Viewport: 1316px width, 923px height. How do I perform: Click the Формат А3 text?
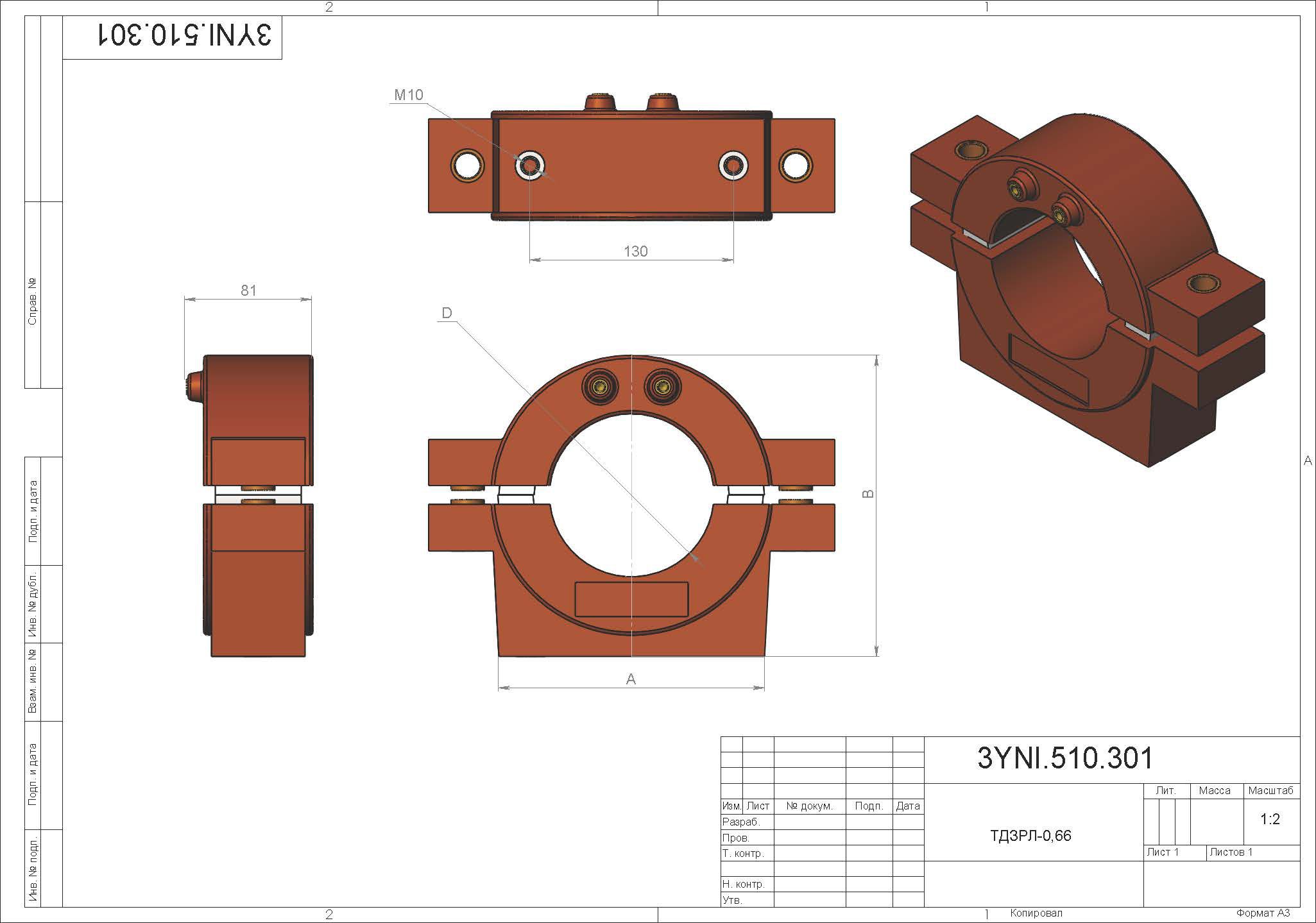(1263, 913)
